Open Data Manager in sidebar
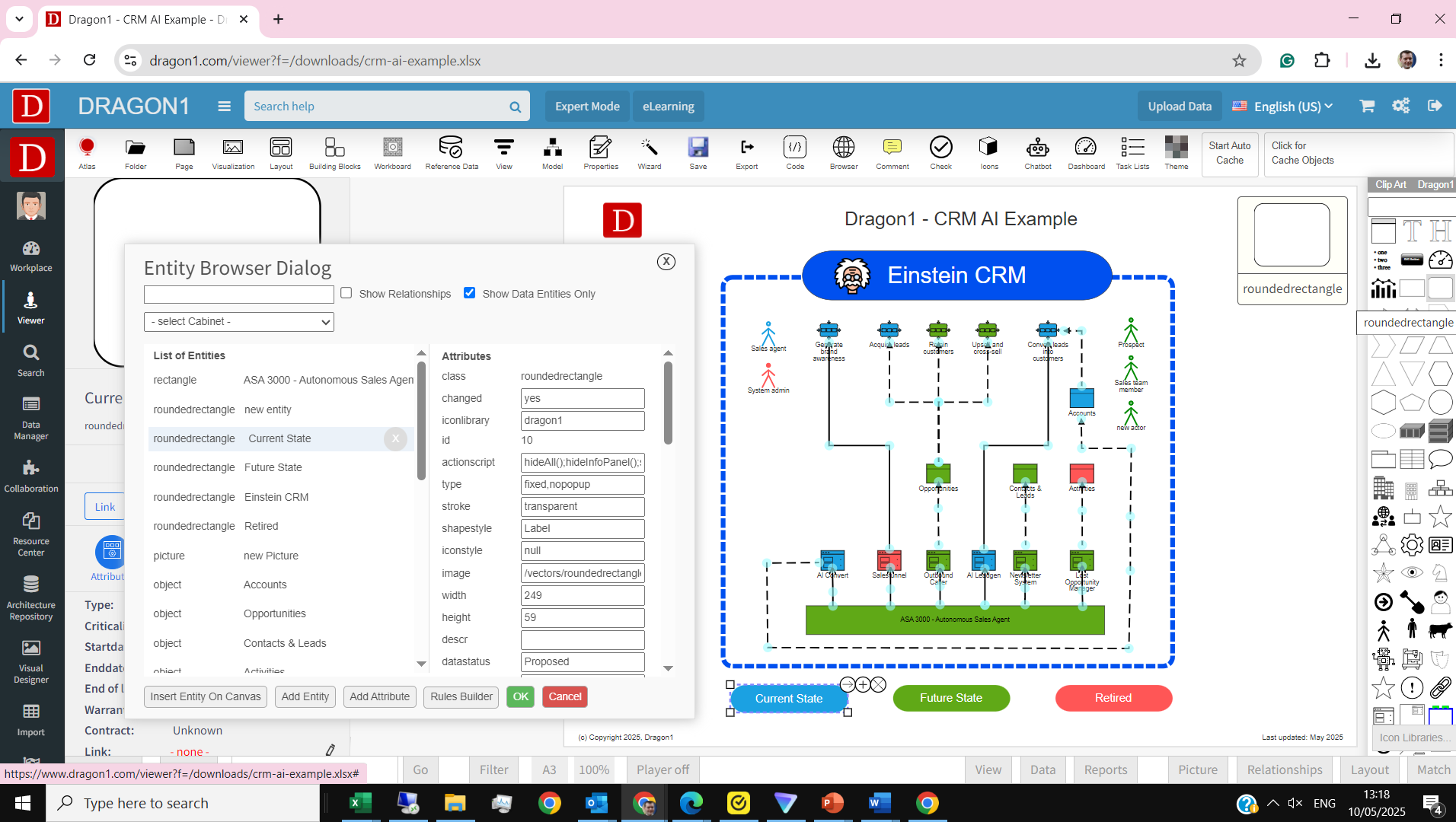 31,419
